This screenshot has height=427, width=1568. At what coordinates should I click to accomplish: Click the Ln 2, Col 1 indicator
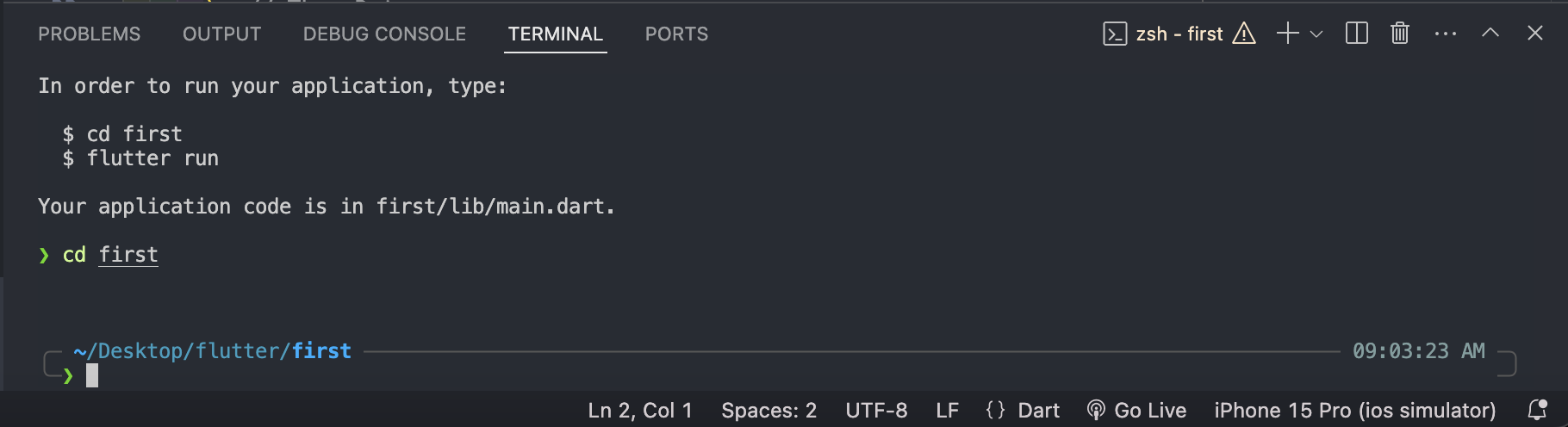pos(640,410)
